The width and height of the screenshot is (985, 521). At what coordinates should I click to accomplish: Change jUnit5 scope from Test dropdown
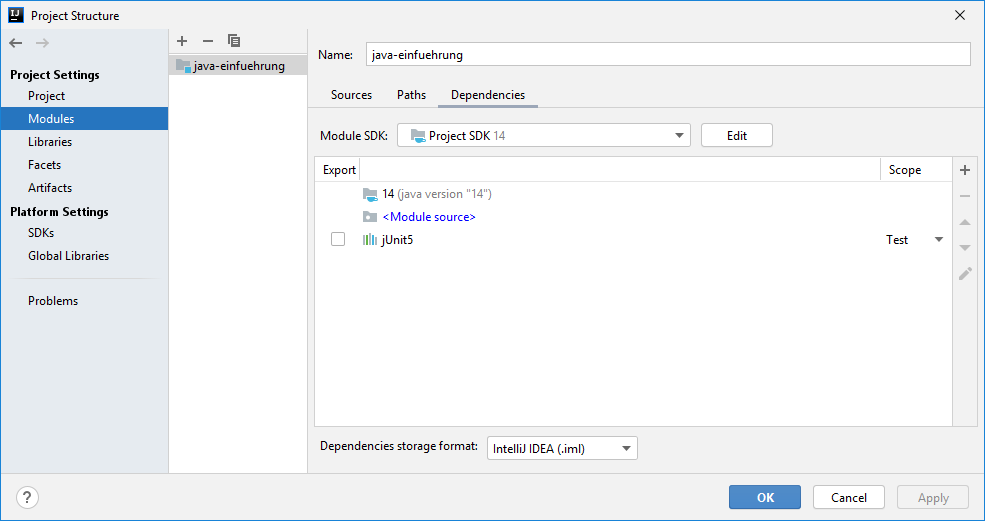pyautogui.click(x=915, y=240)
